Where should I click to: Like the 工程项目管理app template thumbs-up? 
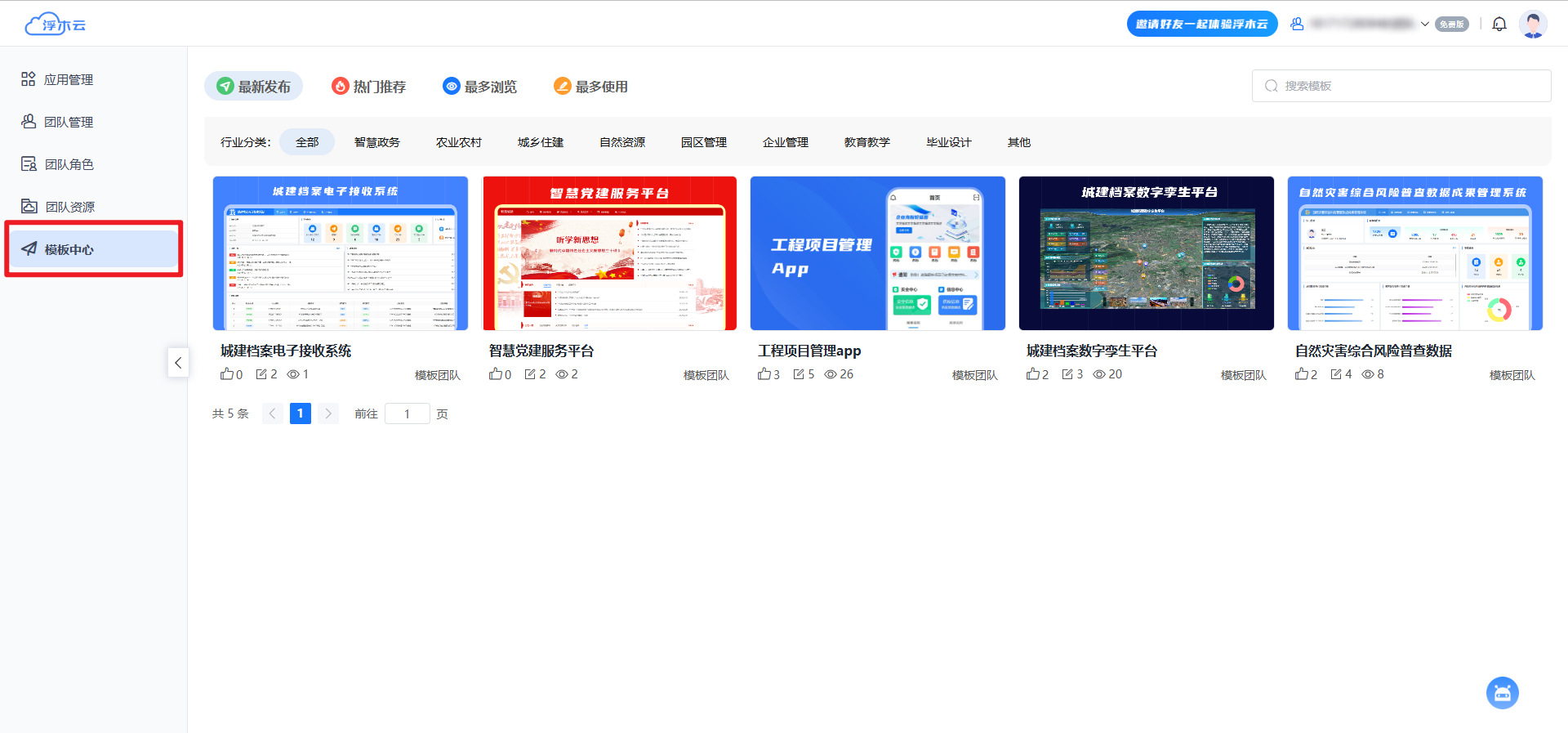(x=764, y=374)
